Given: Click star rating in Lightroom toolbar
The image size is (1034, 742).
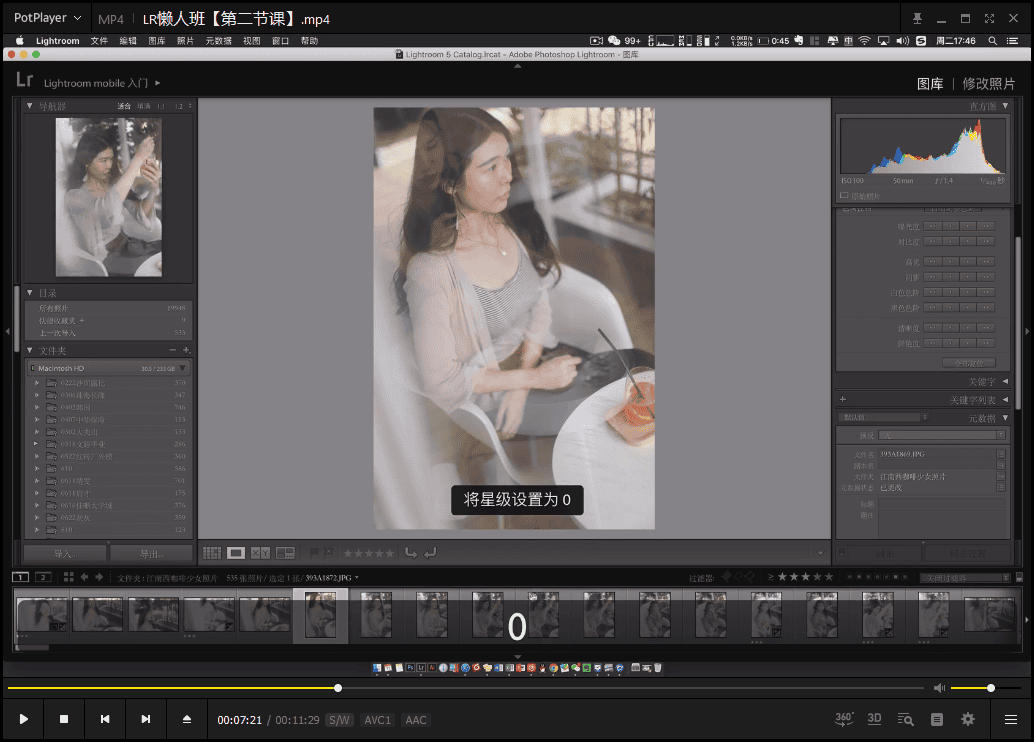Looking at the screenshot, I should click(x=369, y=553).
